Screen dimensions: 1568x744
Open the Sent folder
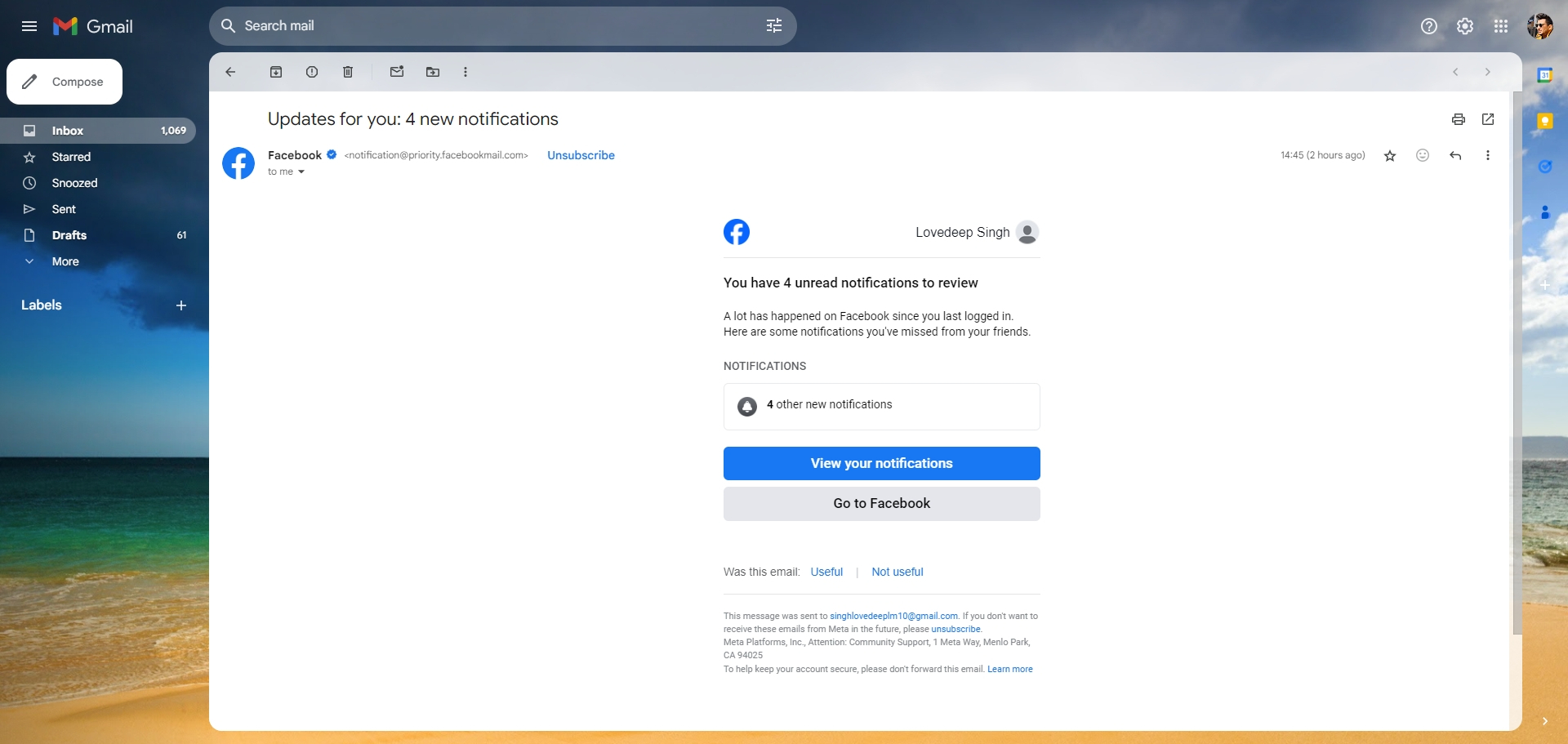point(98,209)
